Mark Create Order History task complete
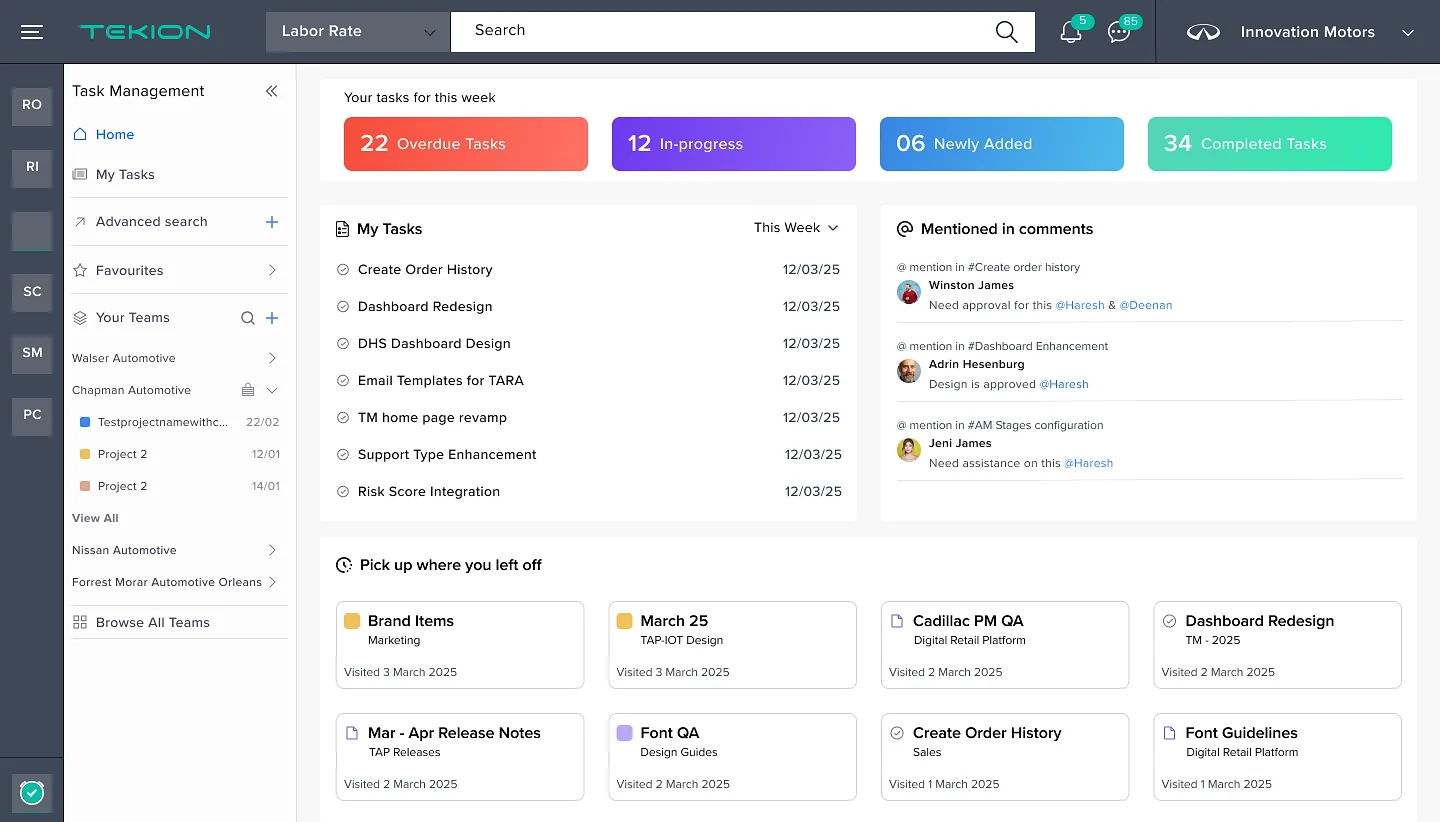 coord(343,270)
